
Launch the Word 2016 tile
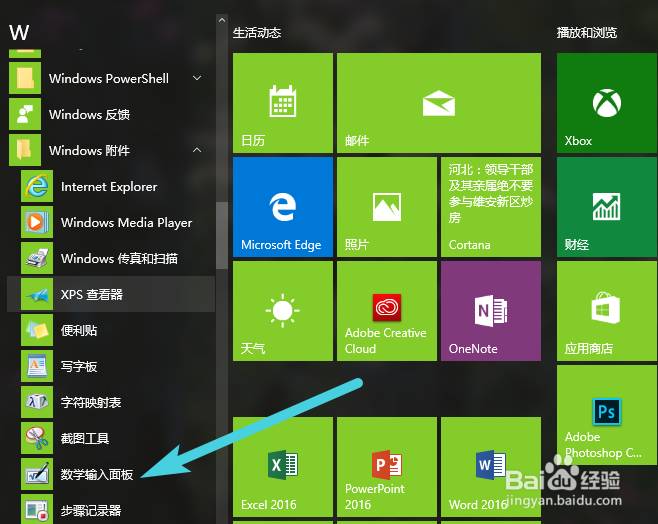pyautogui.click(x=491, y=467)
